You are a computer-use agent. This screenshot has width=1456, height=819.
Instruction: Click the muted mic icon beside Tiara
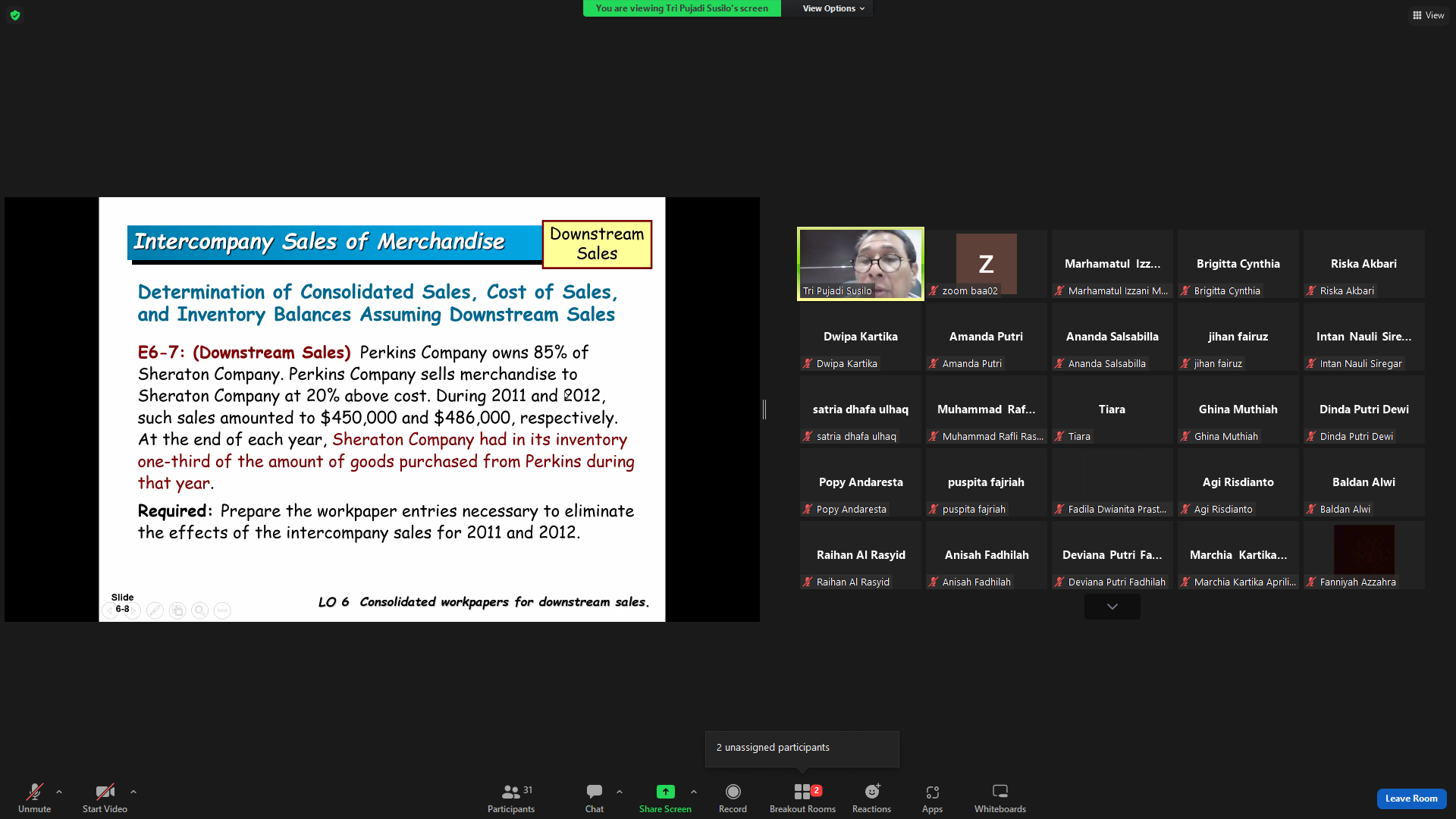click(x=1059, y=437)
